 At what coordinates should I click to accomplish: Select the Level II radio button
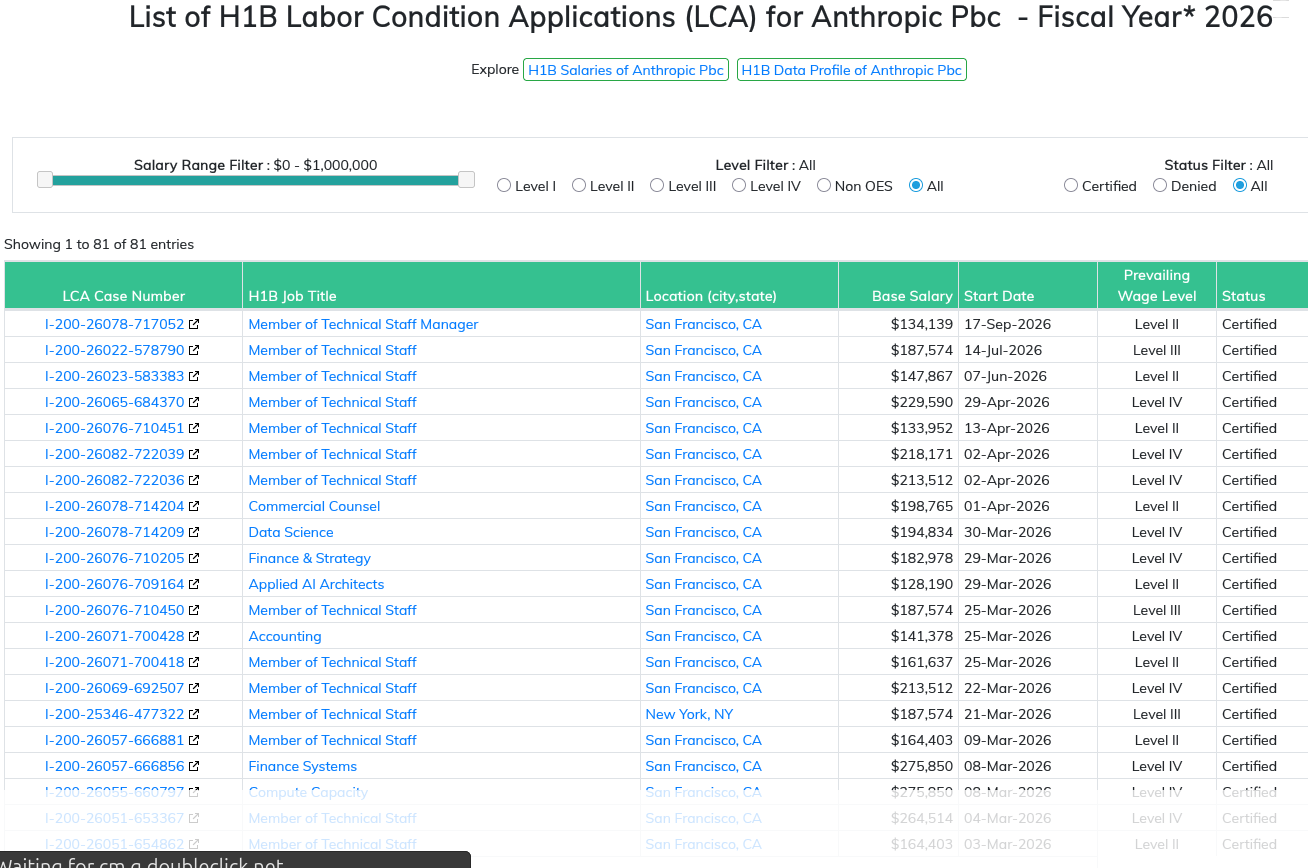click(x=579, y=185)
